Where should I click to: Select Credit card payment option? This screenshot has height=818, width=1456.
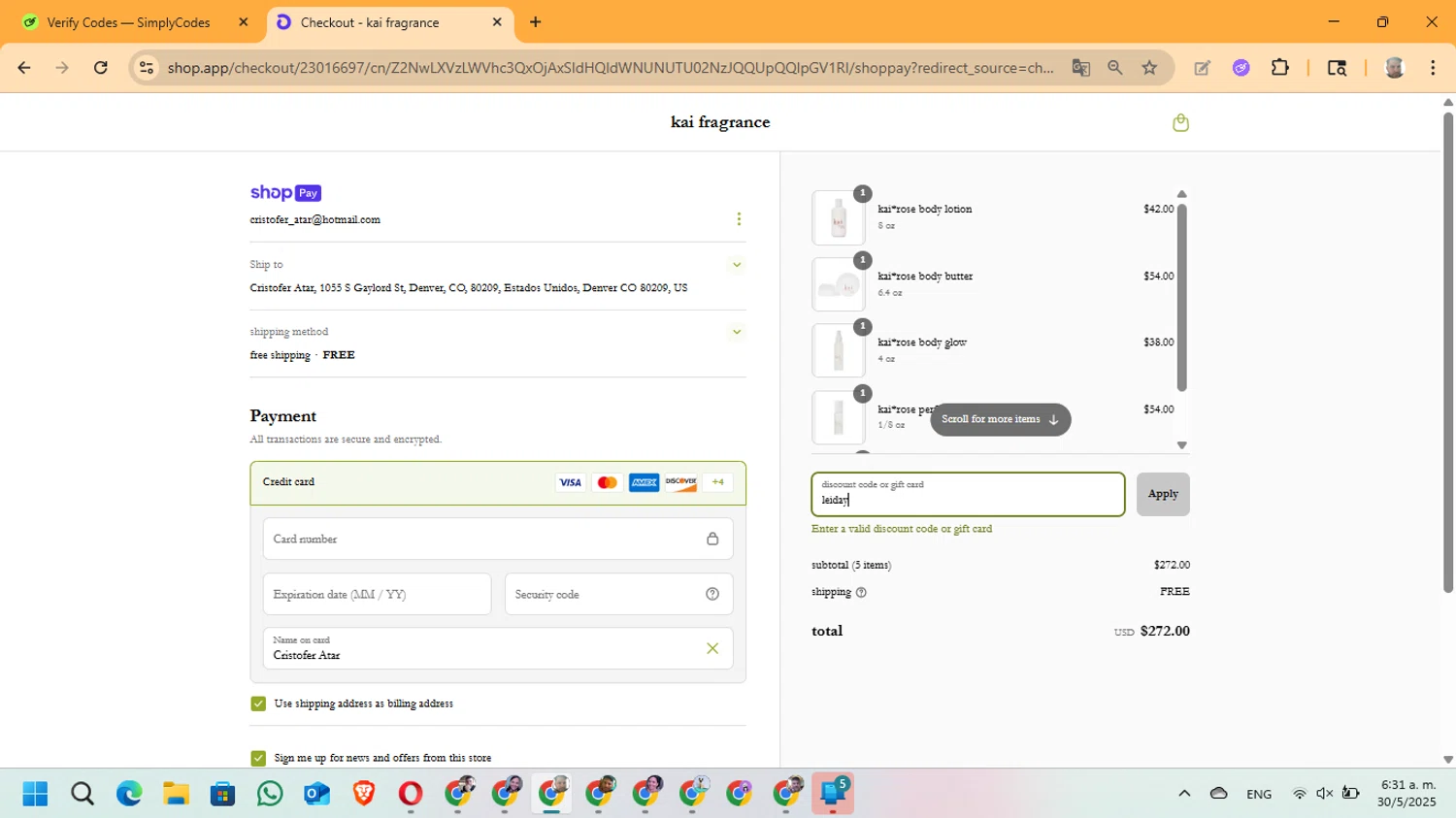pyautogui.click(x=498, y=482)
